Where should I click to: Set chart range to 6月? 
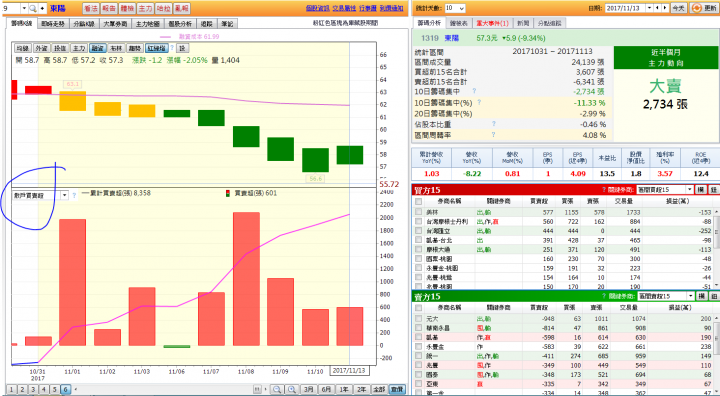coord(326,390)
